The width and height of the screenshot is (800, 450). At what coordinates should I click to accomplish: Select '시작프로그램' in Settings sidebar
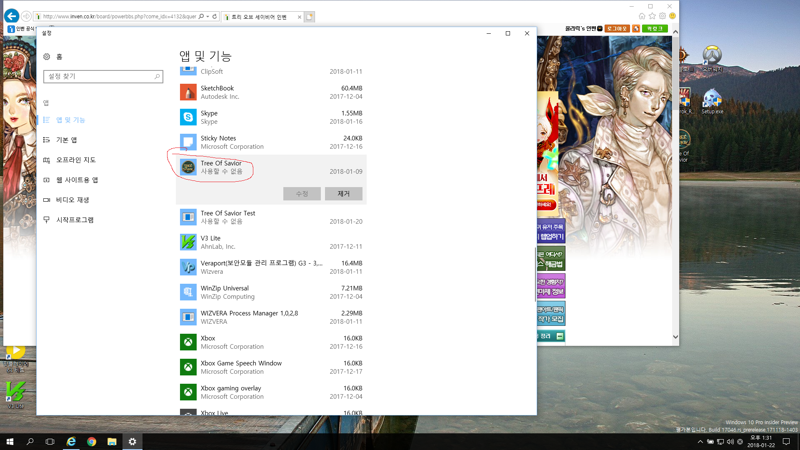point(74,219)
